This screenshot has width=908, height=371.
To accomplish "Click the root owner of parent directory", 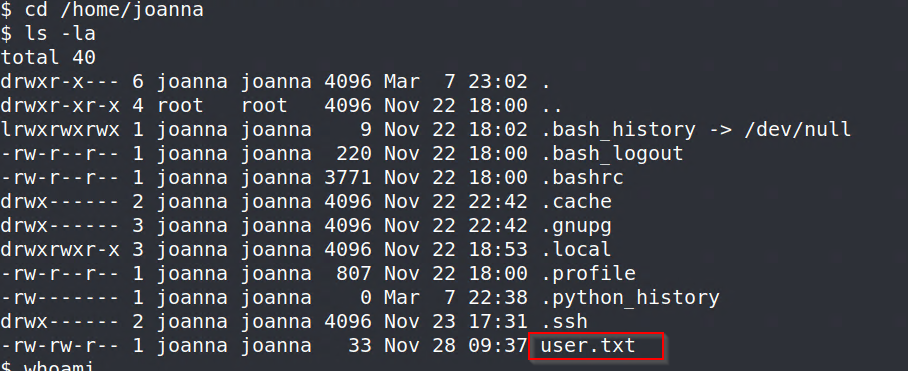I will coord(181,105).
